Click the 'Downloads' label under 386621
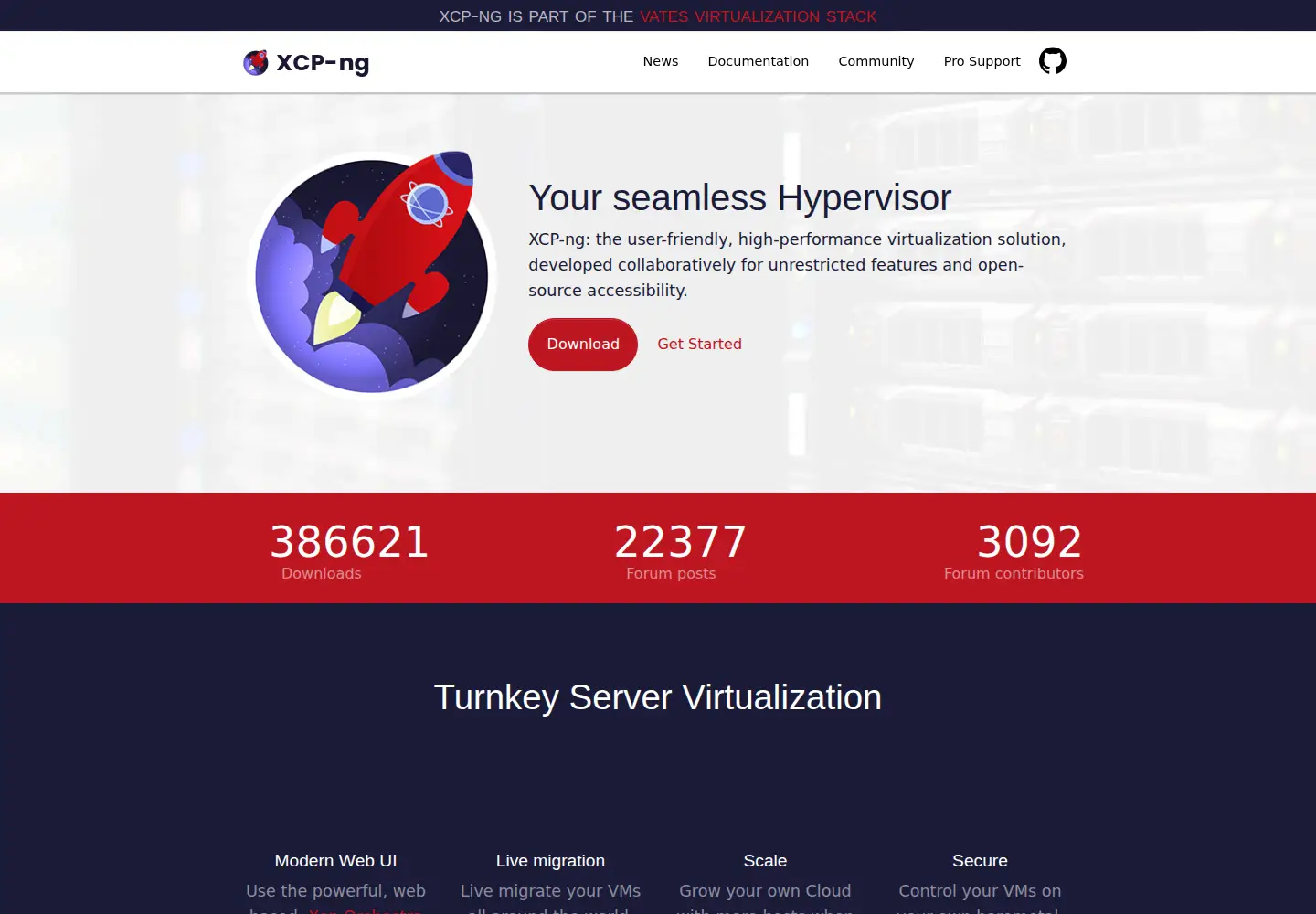The width and height of the screenshot is (1316, 914). 322,574
